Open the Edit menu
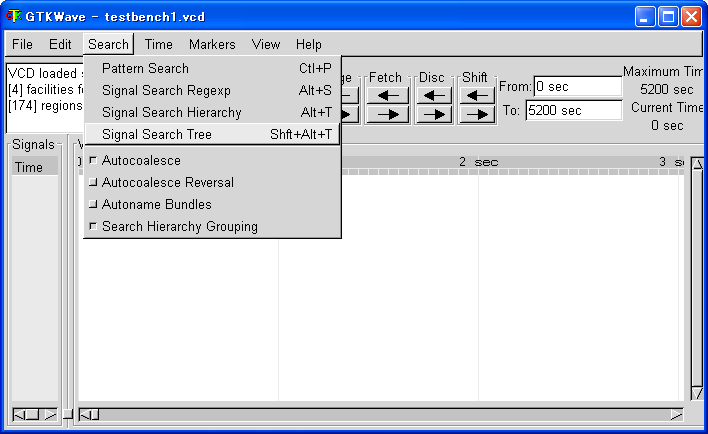The image size is (708, 434). pyautogui.click(x=60, y=44)
